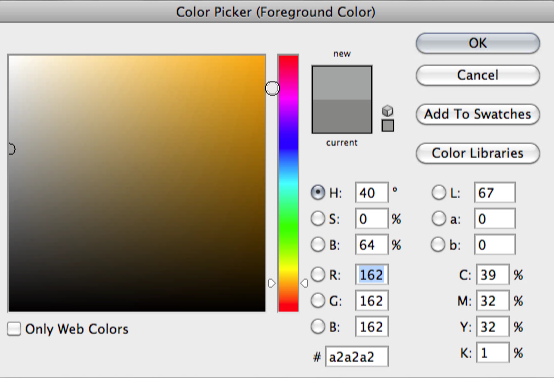Click the K black percent field
Screen dimensions: 554x378
tap(493, 353)
